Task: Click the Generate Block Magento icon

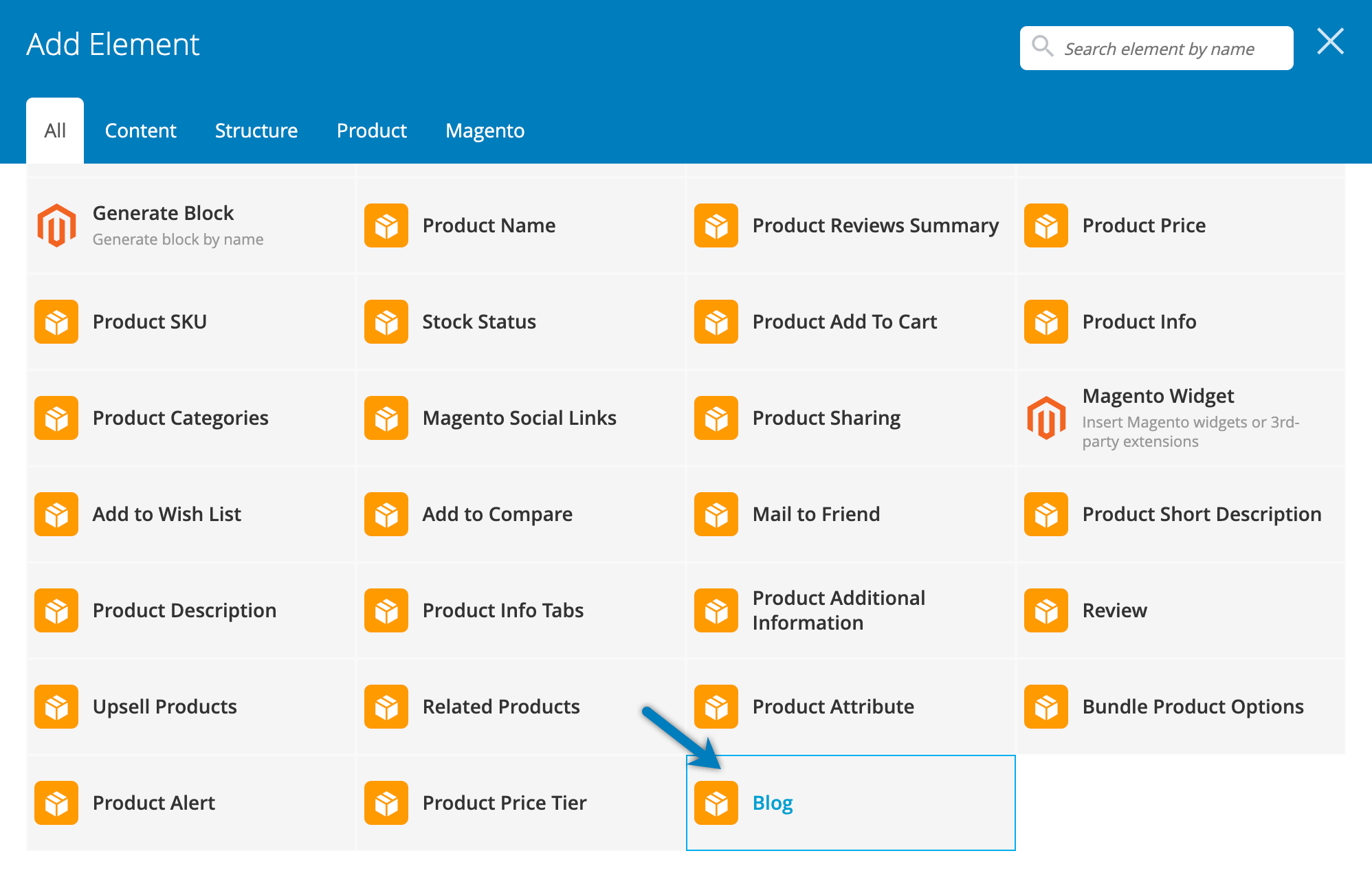Action: click(x=56, y=225)
